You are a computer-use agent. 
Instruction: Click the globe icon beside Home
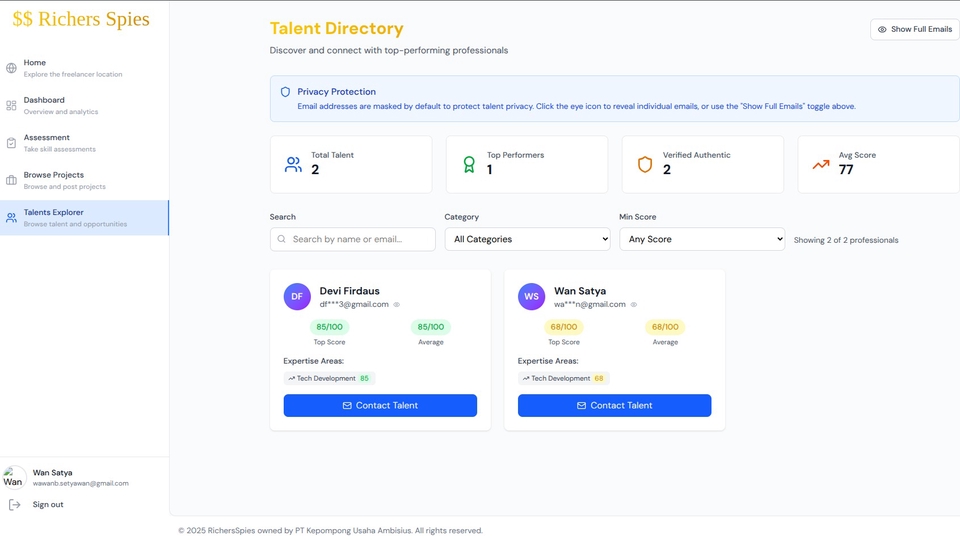pyautogui.click(x=11, y=68)
